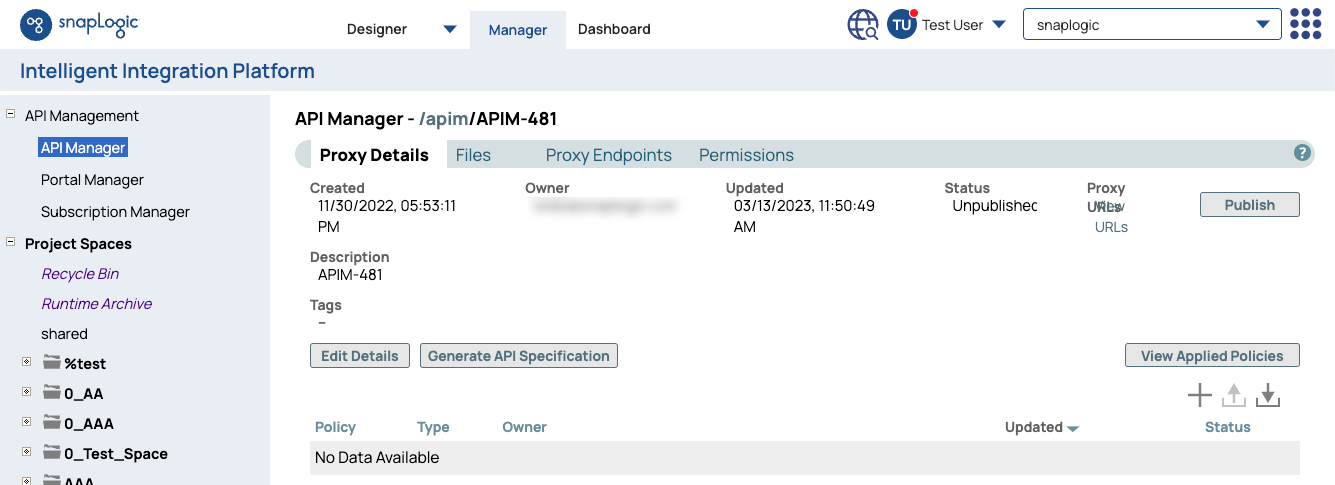Select the shared project space
1335x485 pixels.
(64, 333)
